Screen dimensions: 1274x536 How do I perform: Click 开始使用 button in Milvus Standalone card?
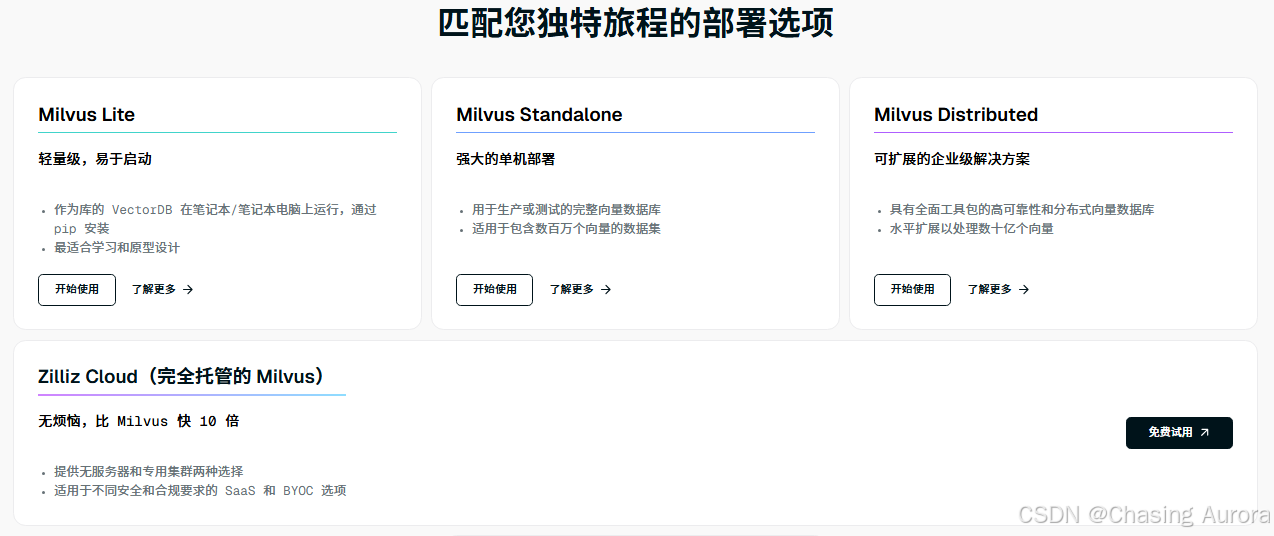(494, 289)
